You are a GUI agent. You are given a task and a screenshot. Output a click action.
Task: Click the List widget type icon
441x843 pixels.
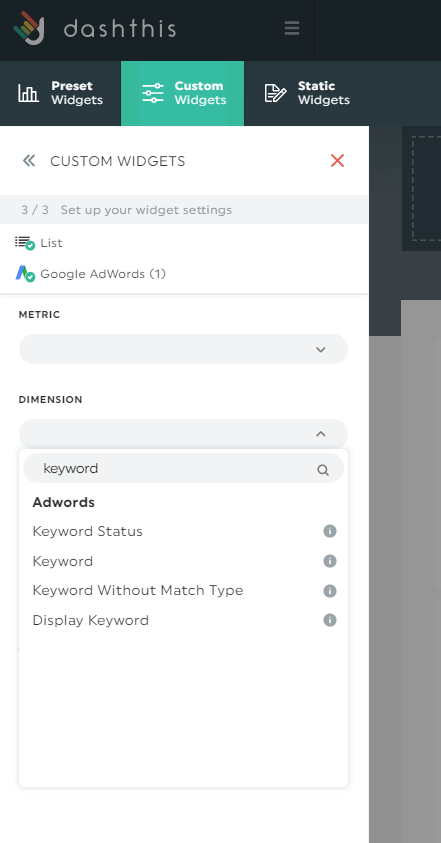[x=24, y=243]
